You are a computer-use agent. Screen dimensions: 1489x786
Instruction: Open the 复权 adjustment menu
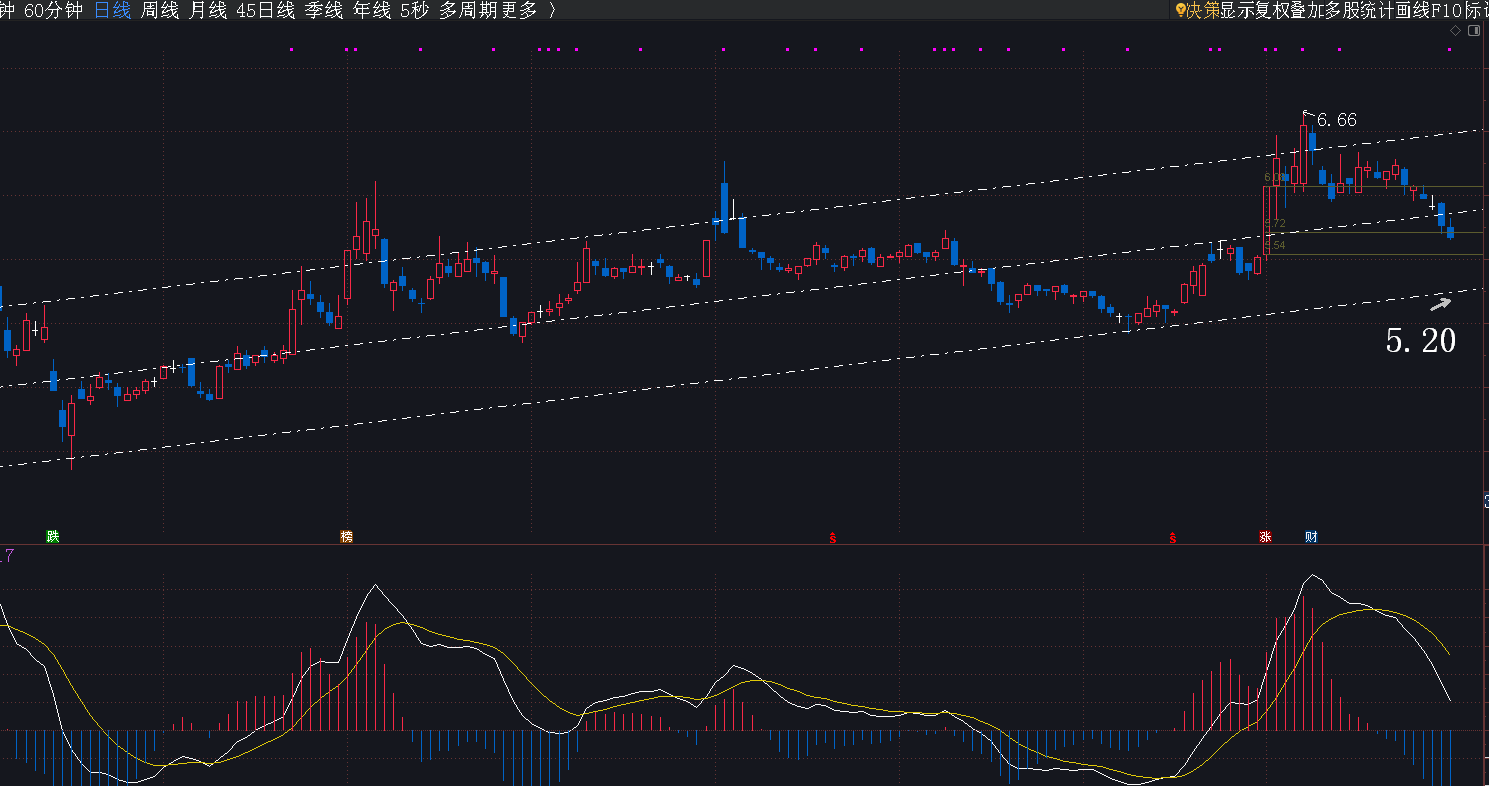[x=1263, y=10]
